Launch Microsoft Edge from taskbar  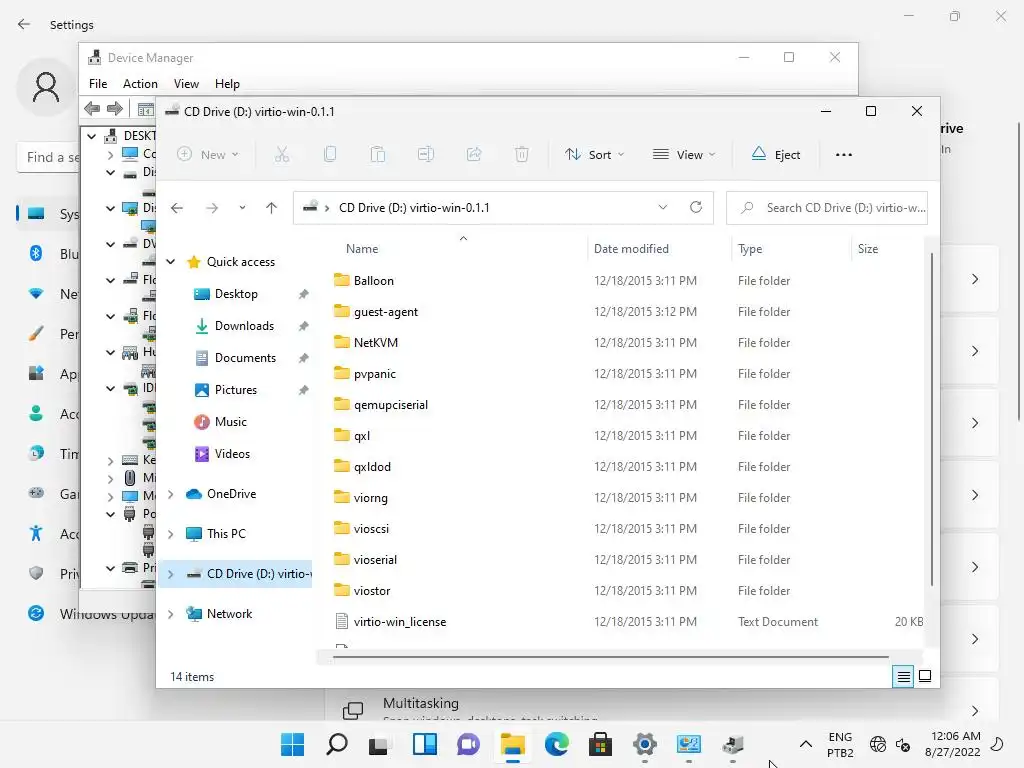click(556, 744)
